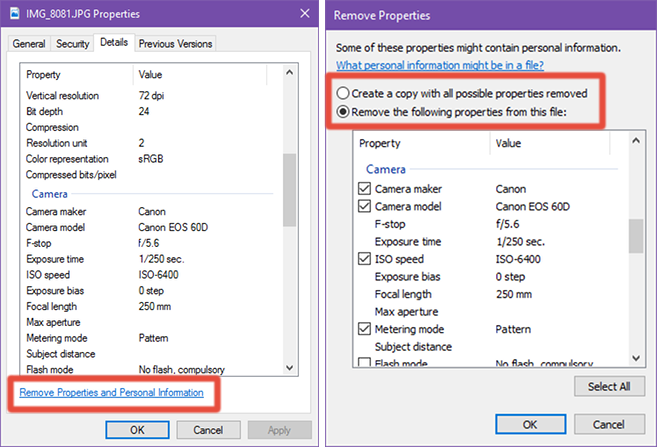This screenshot has width=657, height=447.
Task: Open the Previous Versions tab
Action: 175,44
